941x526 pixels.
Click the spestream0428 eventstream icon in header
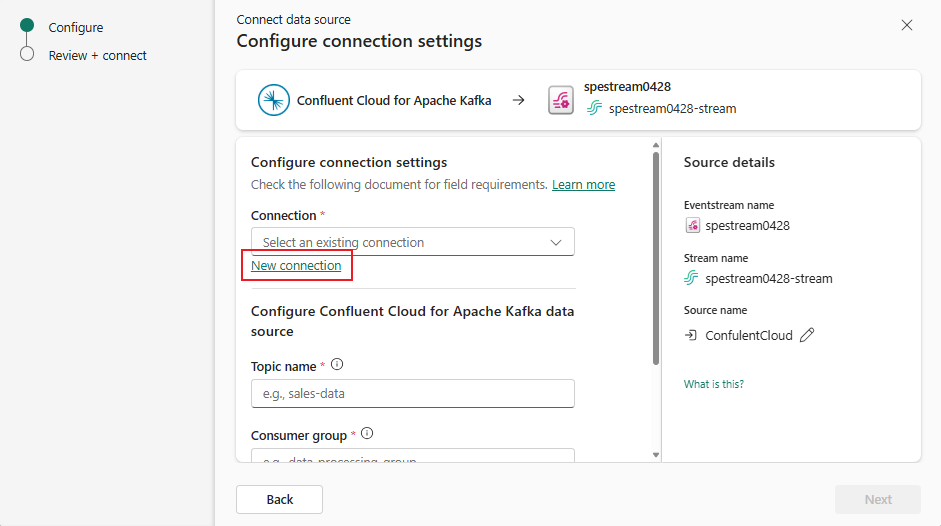click(560, 100)
